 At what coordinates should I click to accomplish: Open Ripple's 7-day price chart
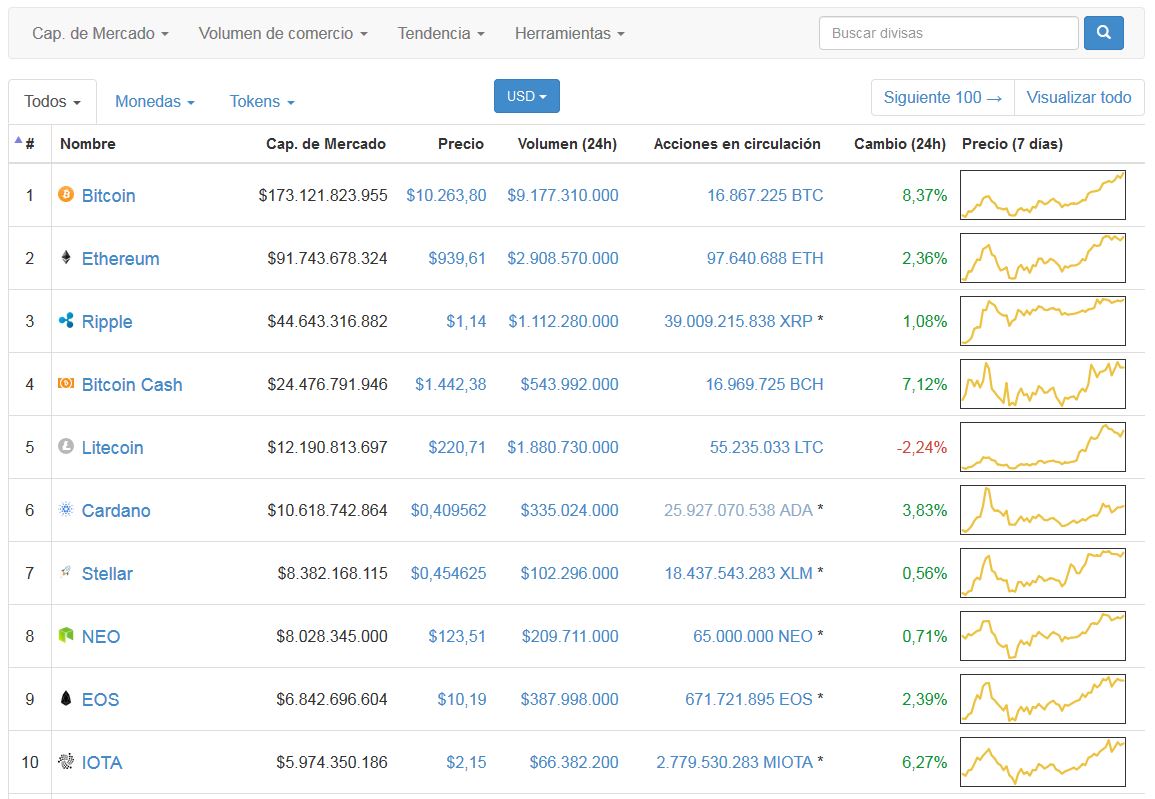point(1043,321)
